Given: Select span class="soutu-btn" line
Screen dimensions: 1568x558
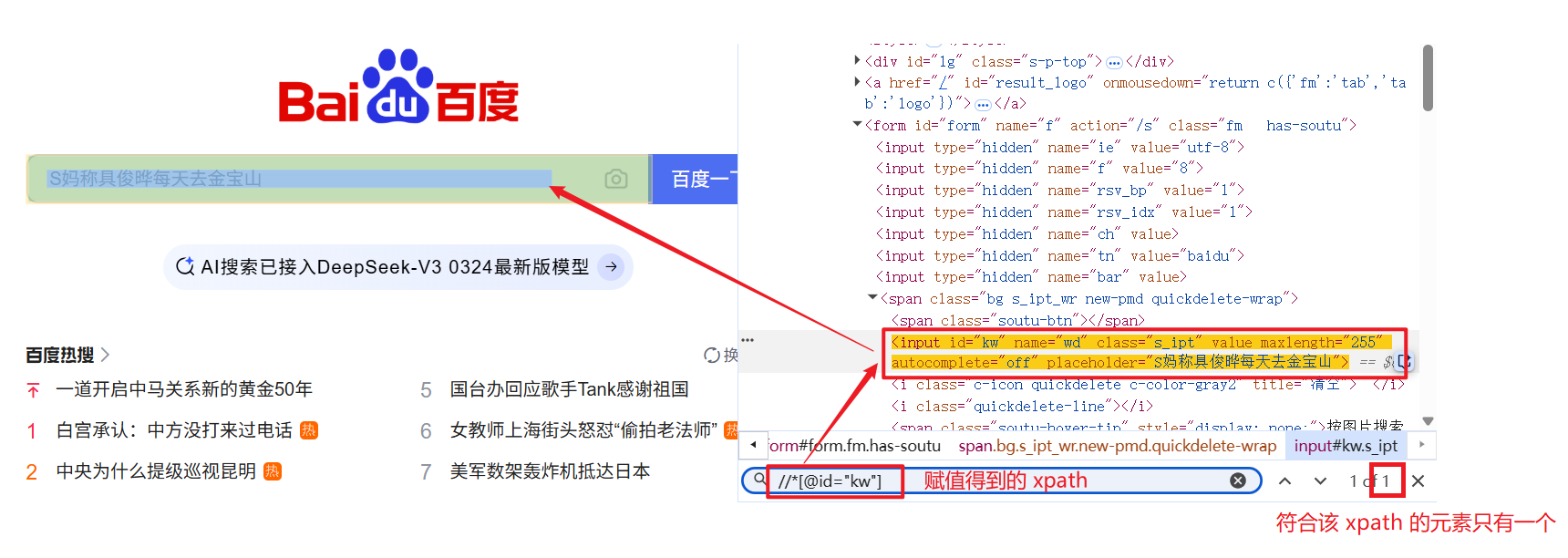Looking at the screenshot, I should [1018, 321].
